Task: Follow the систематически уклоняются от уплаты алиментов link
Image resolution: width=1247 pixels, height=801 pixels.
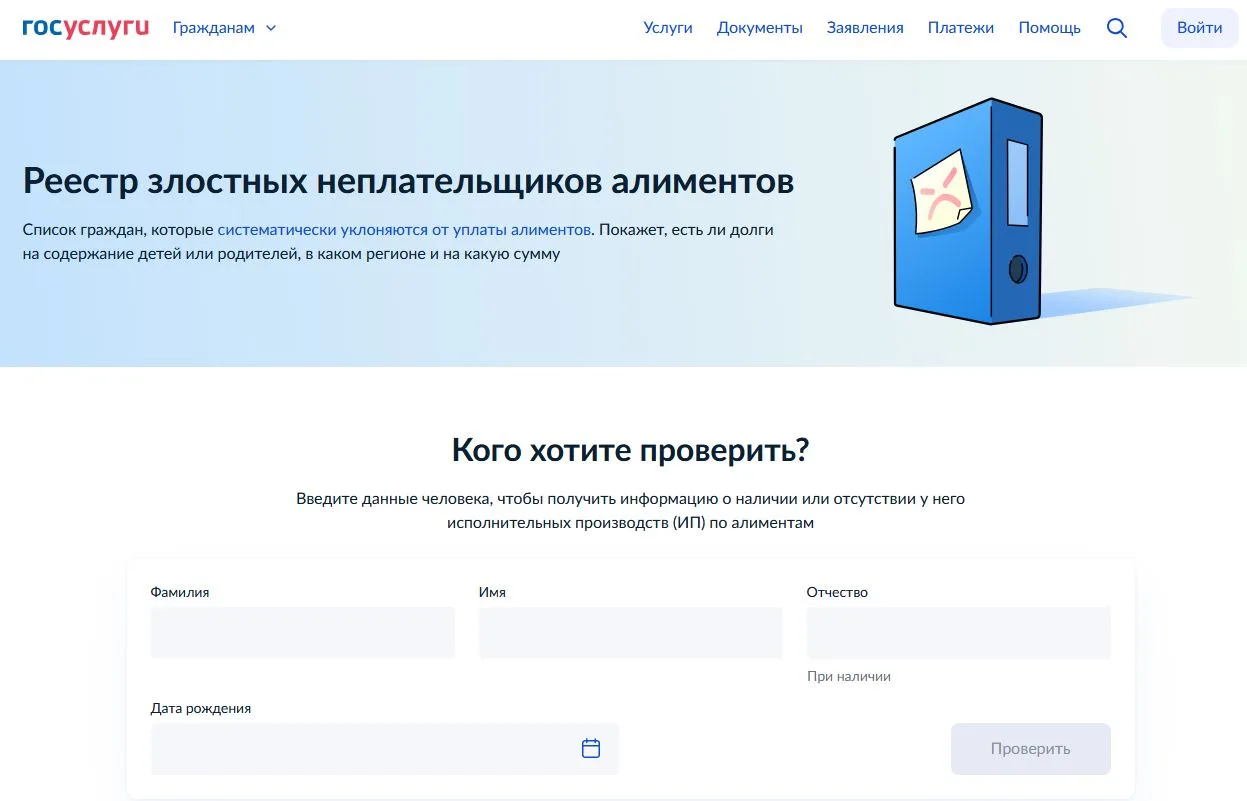Action: 404,230
